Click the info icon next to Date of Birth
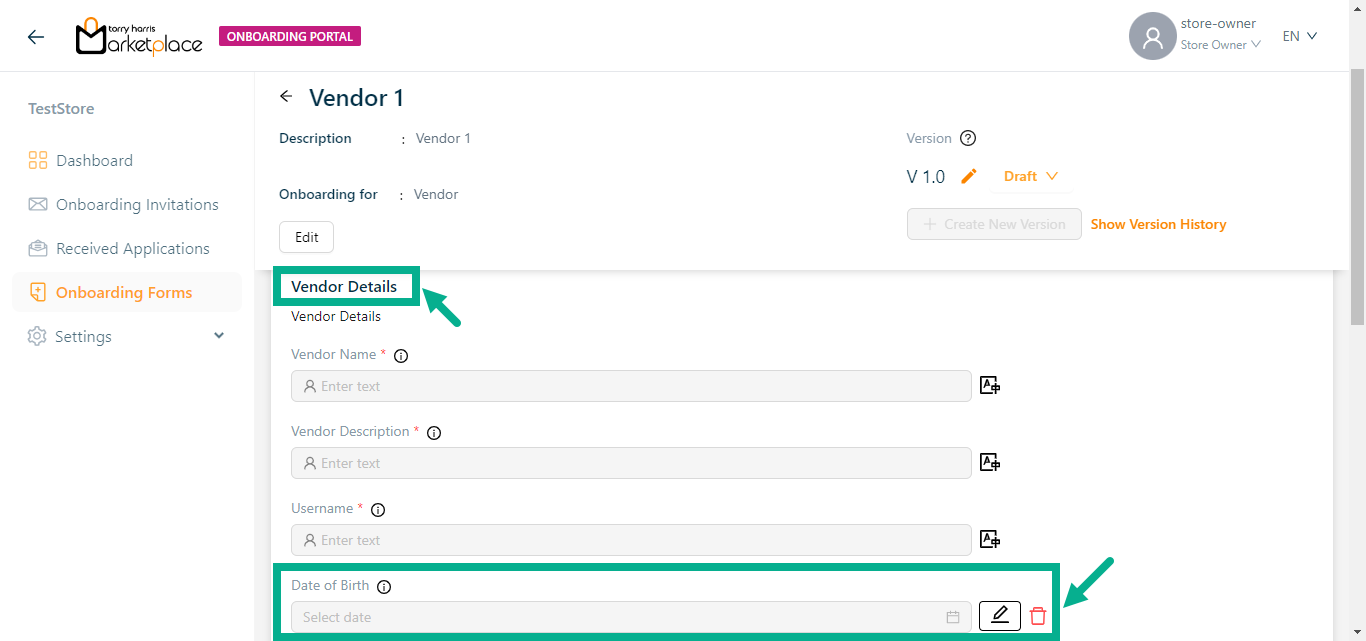The image size is (1366, 641). (x=384, y=587)
